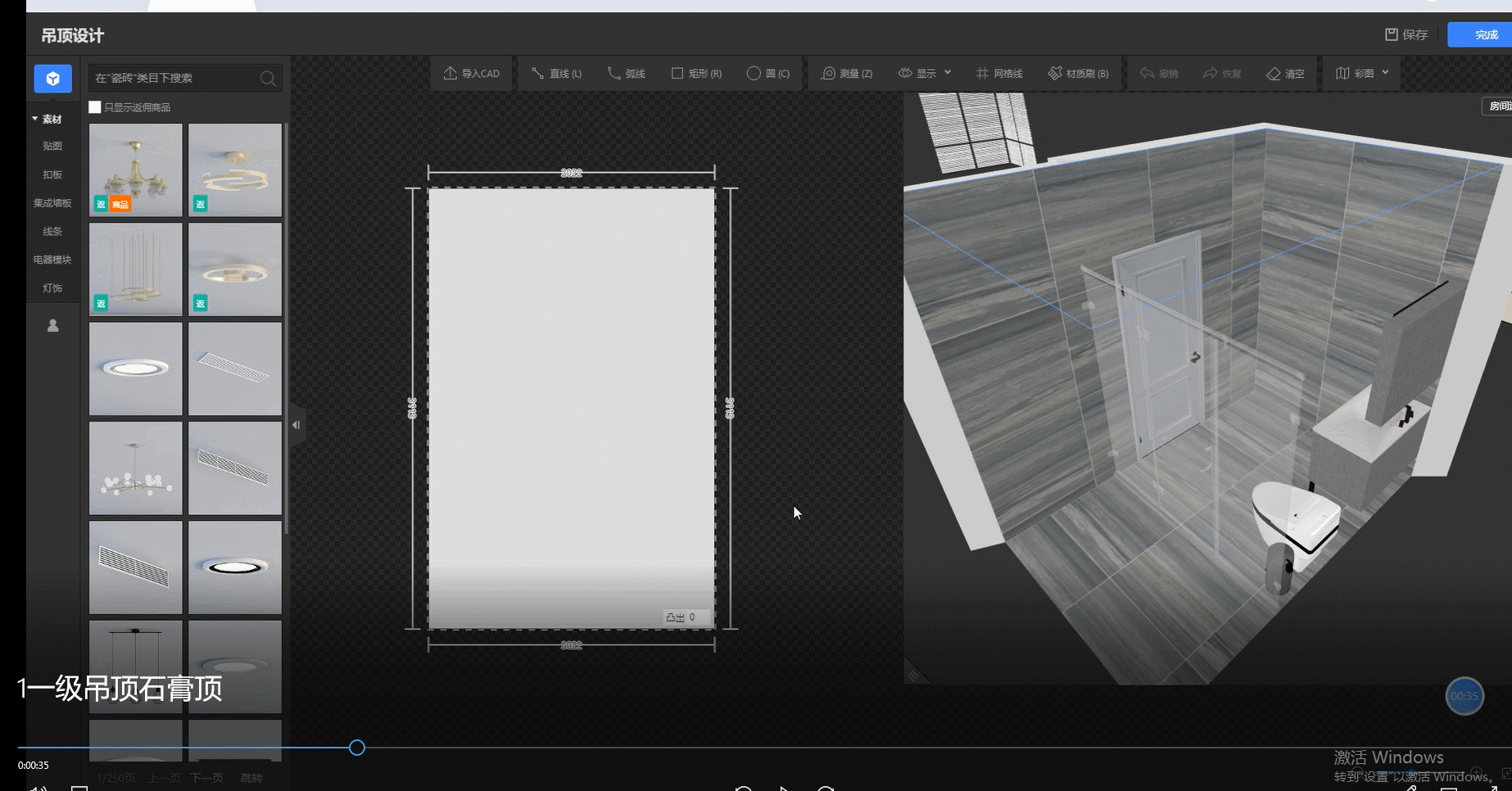Image resolution: width=1512 pixels, height=791 pixels.
Task: Click the video progress slider handle
Action: point(357,748)
